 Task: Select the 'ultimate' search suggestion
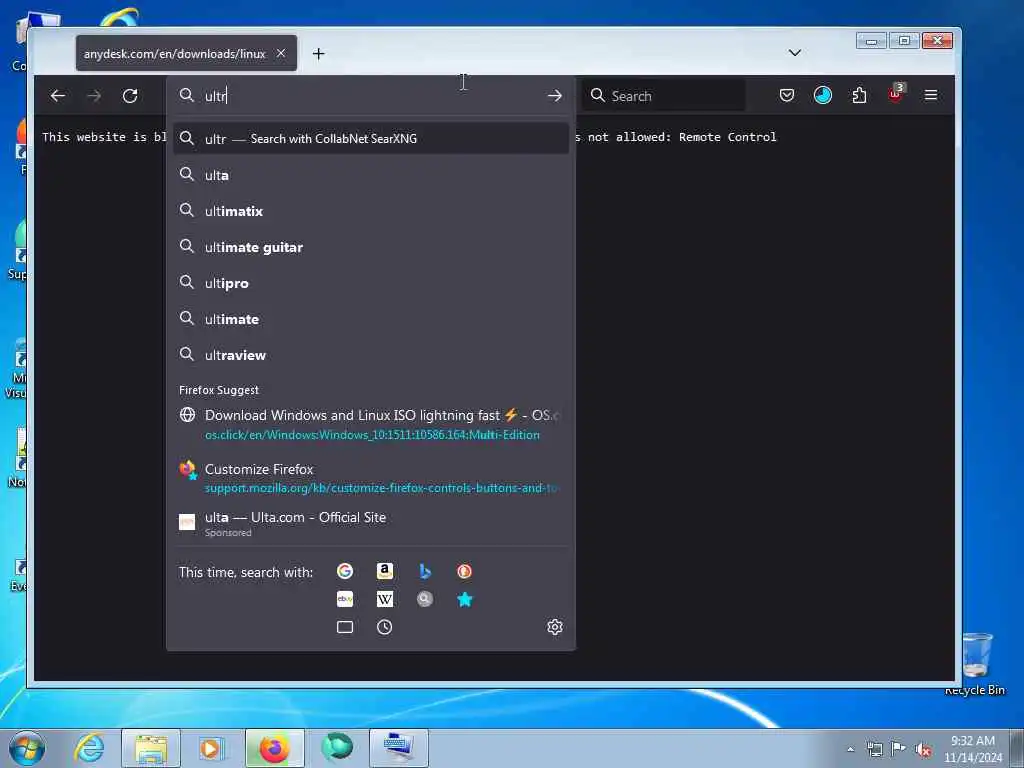tap(371, 319)
